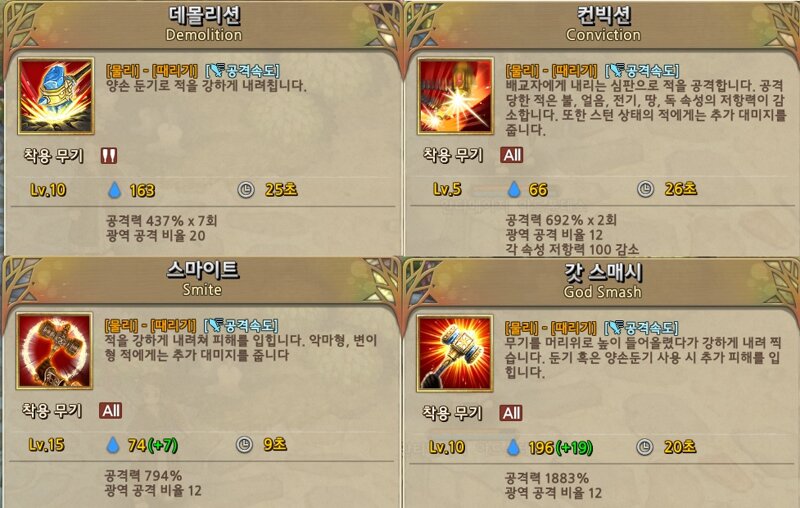Click the Conviction SP water drop icon
Screen dimensions: 800x508
(514, 189)
